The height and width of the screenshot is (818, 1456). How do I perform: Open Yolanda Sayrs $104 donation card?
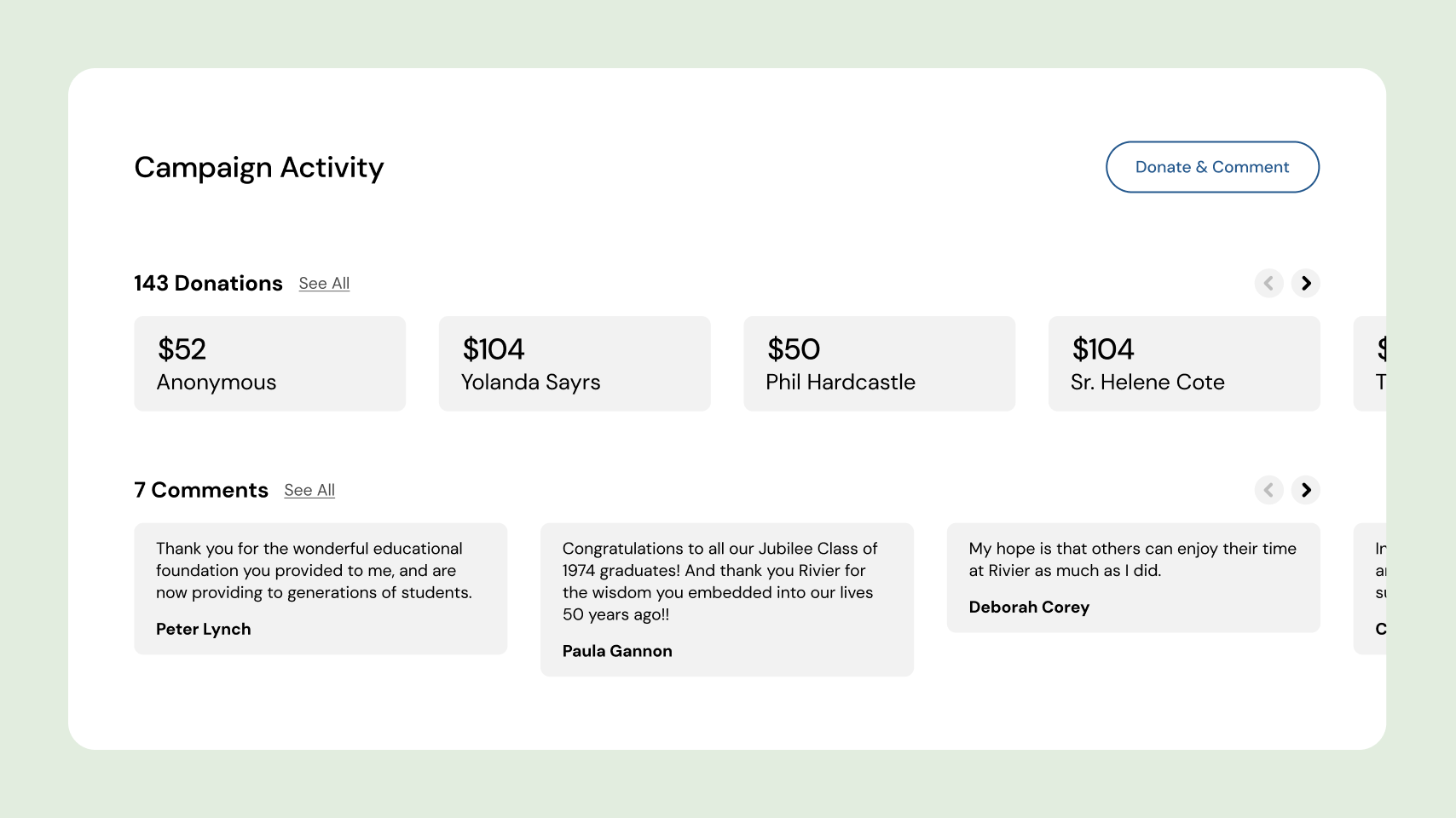coord(574,364)
